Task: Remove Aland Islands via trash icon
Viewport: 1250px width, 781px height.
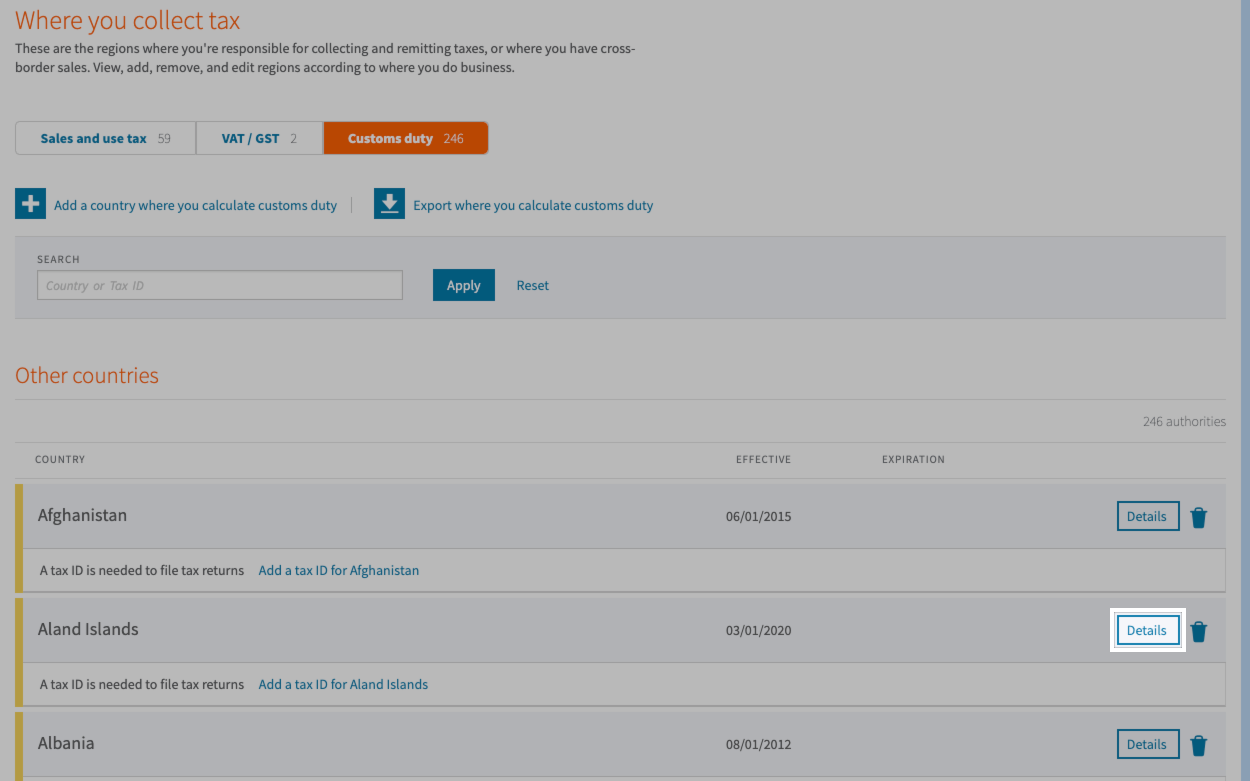Action: click(x=1199, y=630)
